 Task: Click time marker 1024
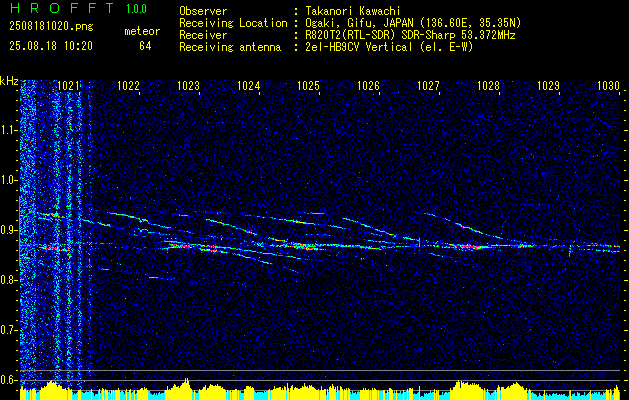[248, 86]
